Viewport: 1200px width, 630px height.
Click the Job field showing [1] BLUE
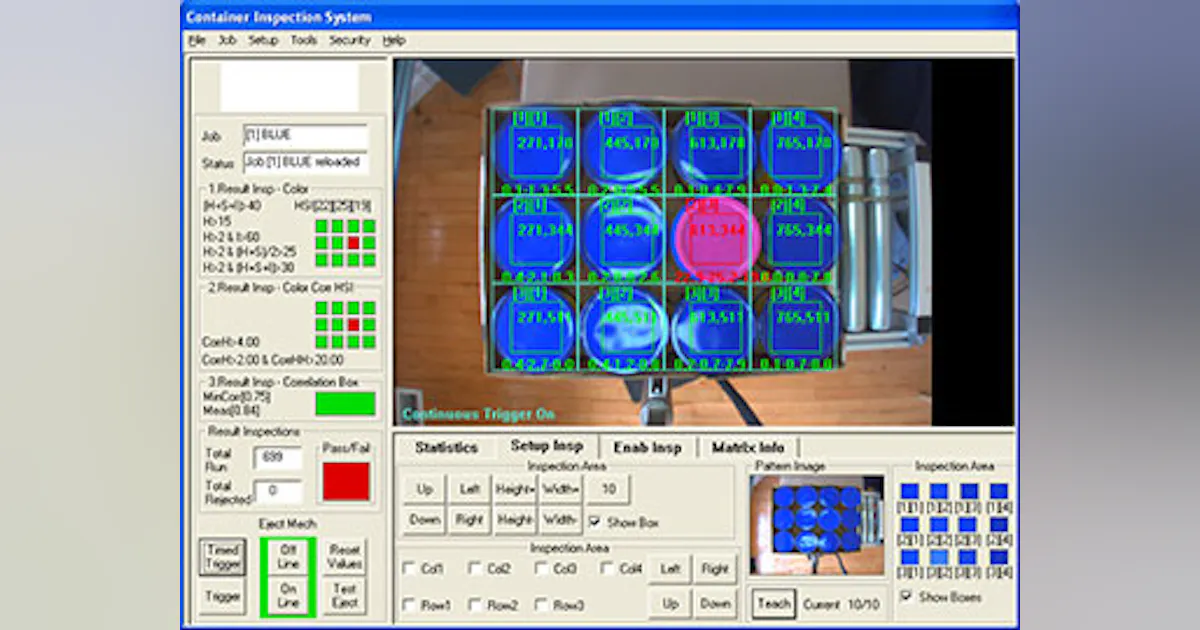coord(305,136)
